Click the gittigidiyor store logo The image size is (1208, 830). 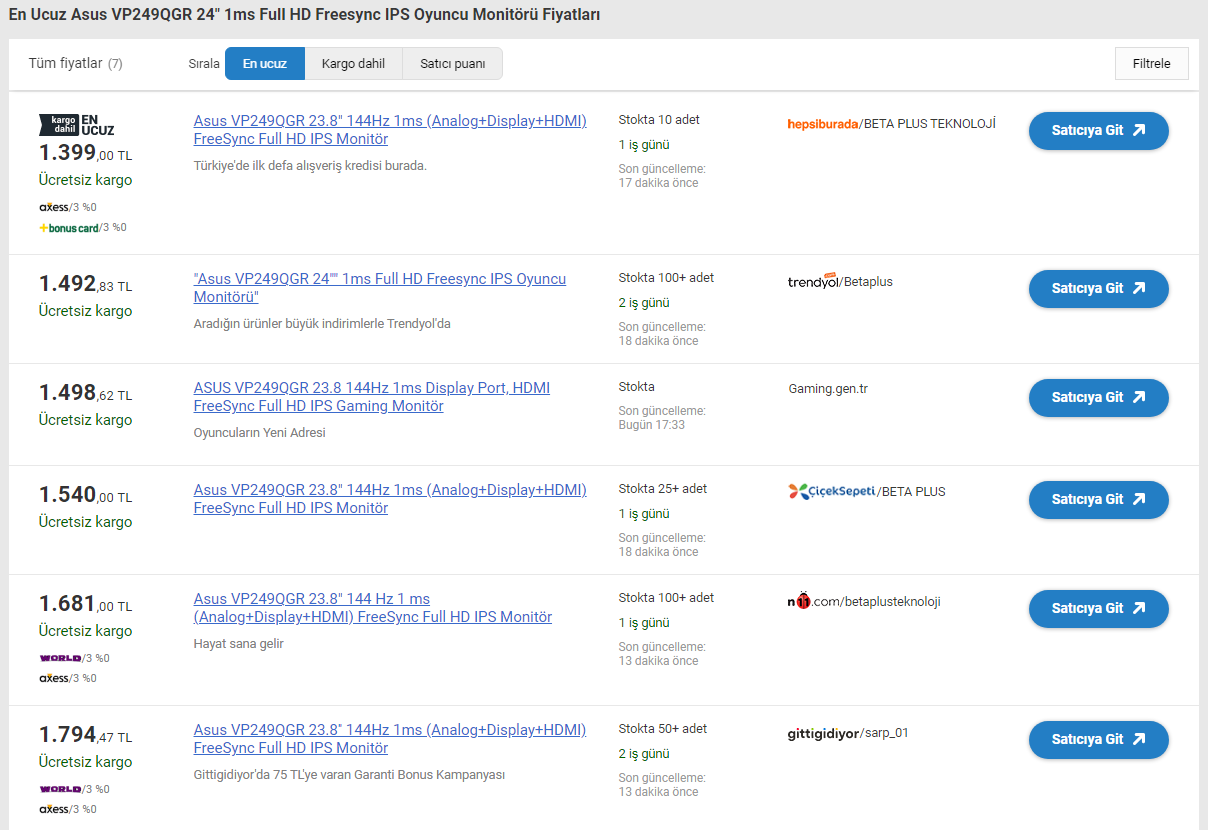pyautogui.click(x=823, y=733)
